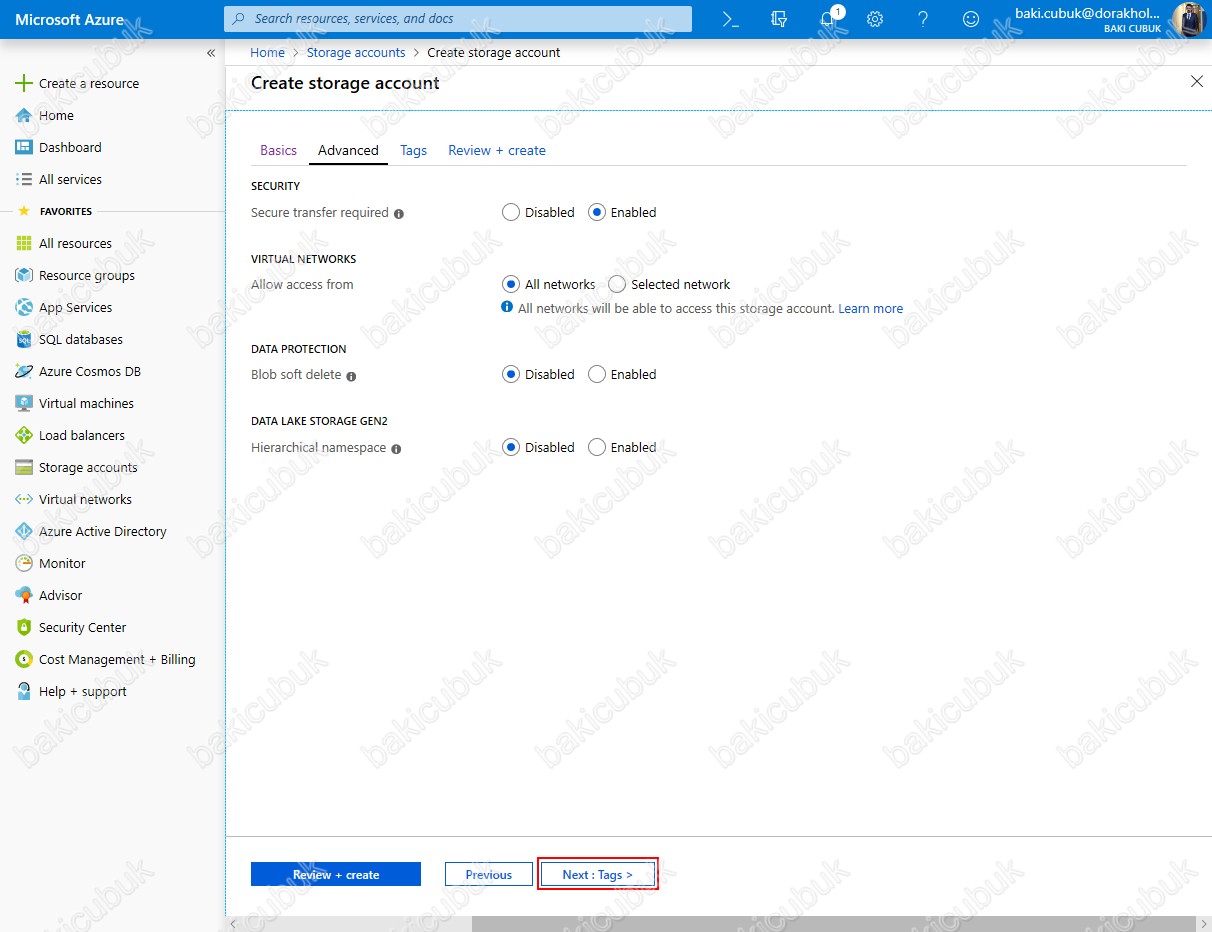Click info icon next to Hierarchical namespace
The image size is (1212, 932).
click(396, 449)
